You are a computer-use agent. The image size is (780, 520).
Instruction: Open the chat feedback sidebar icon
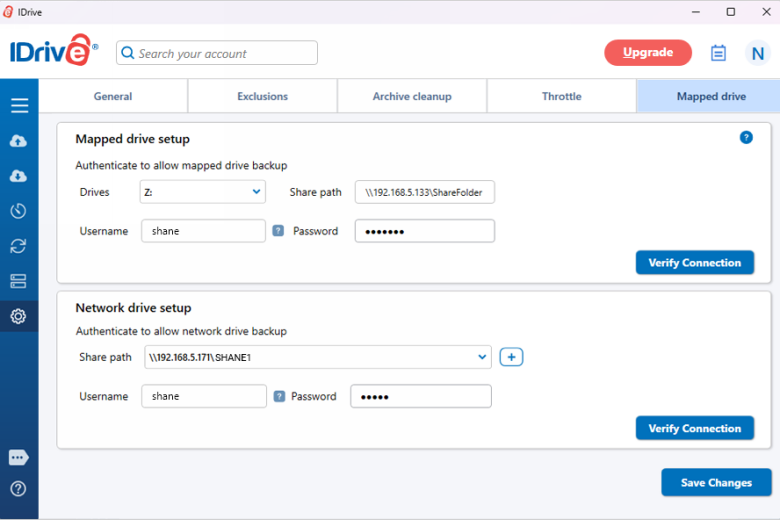click(x=18, y=457)
